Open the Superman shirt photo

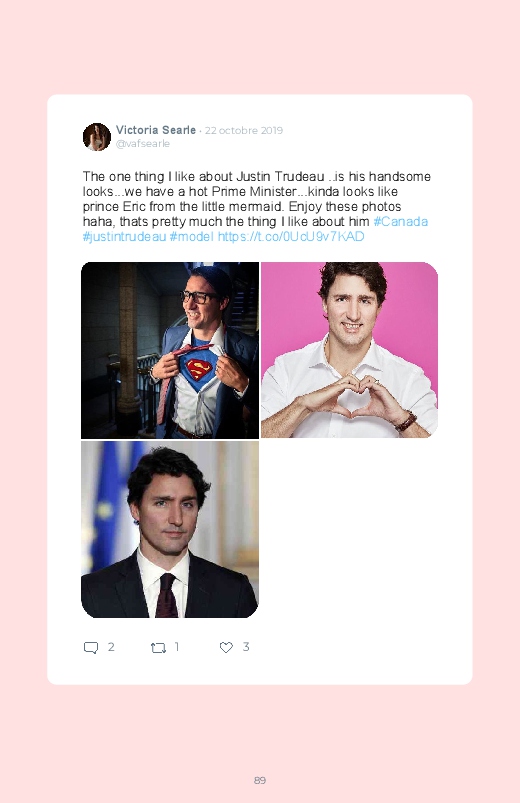point(170,350)
